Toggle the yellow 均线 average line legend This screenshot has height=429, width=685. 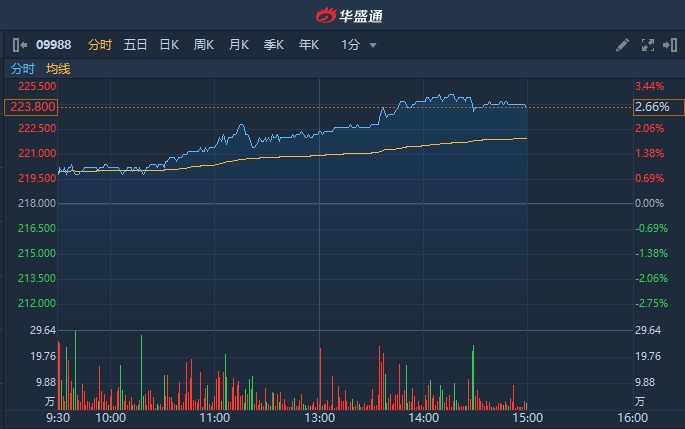[x=58, y=69]
